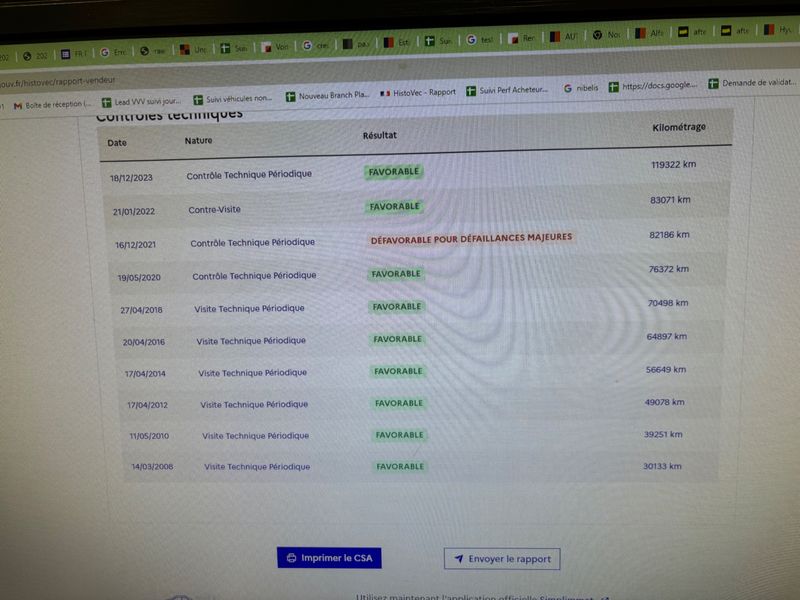Select the date 21/01/2022

click(x=134, y=211)
